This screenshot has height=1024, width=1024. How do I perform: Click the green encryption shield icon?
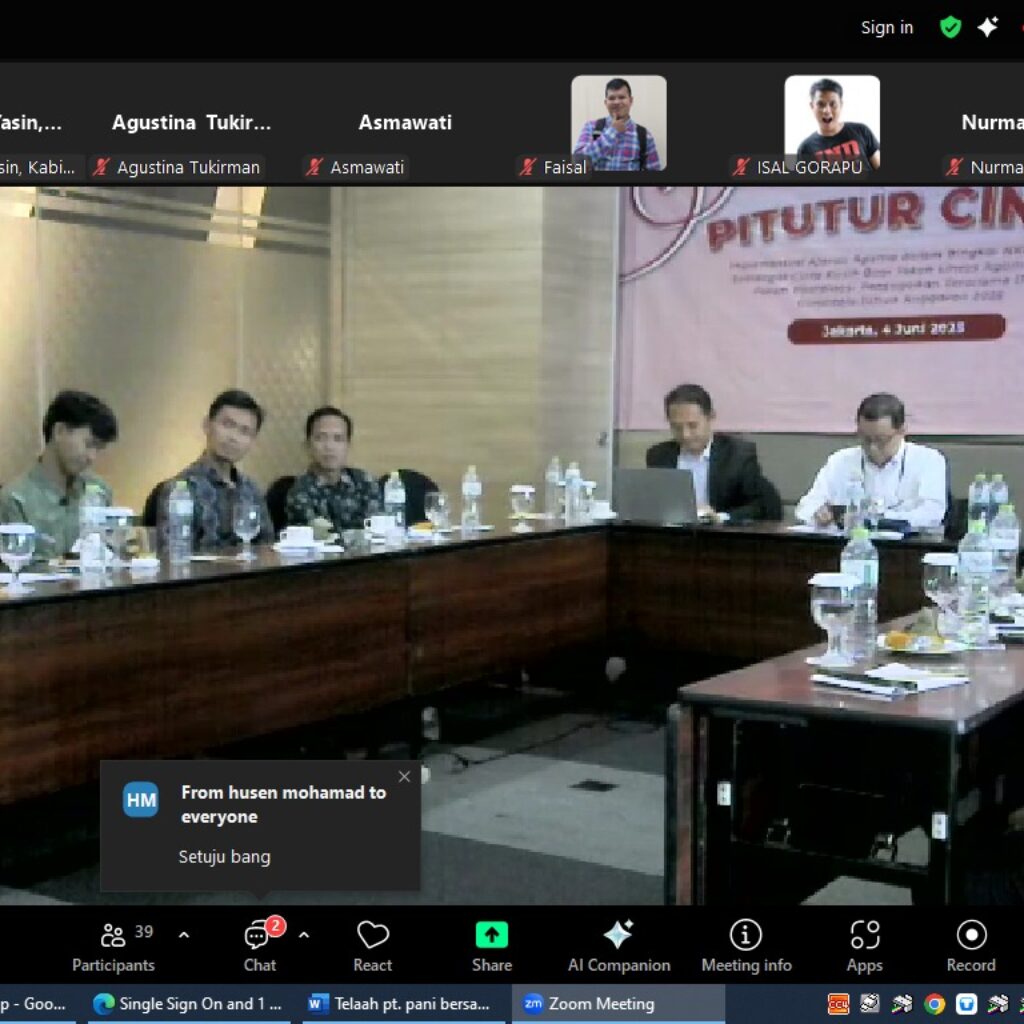pos(950,27)
